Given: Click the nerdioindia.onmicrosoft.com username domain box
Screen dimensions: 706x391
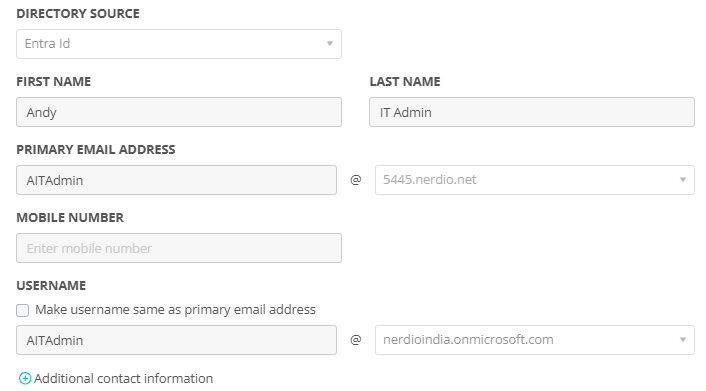Looking at the screenshot, I should [535, 340].
